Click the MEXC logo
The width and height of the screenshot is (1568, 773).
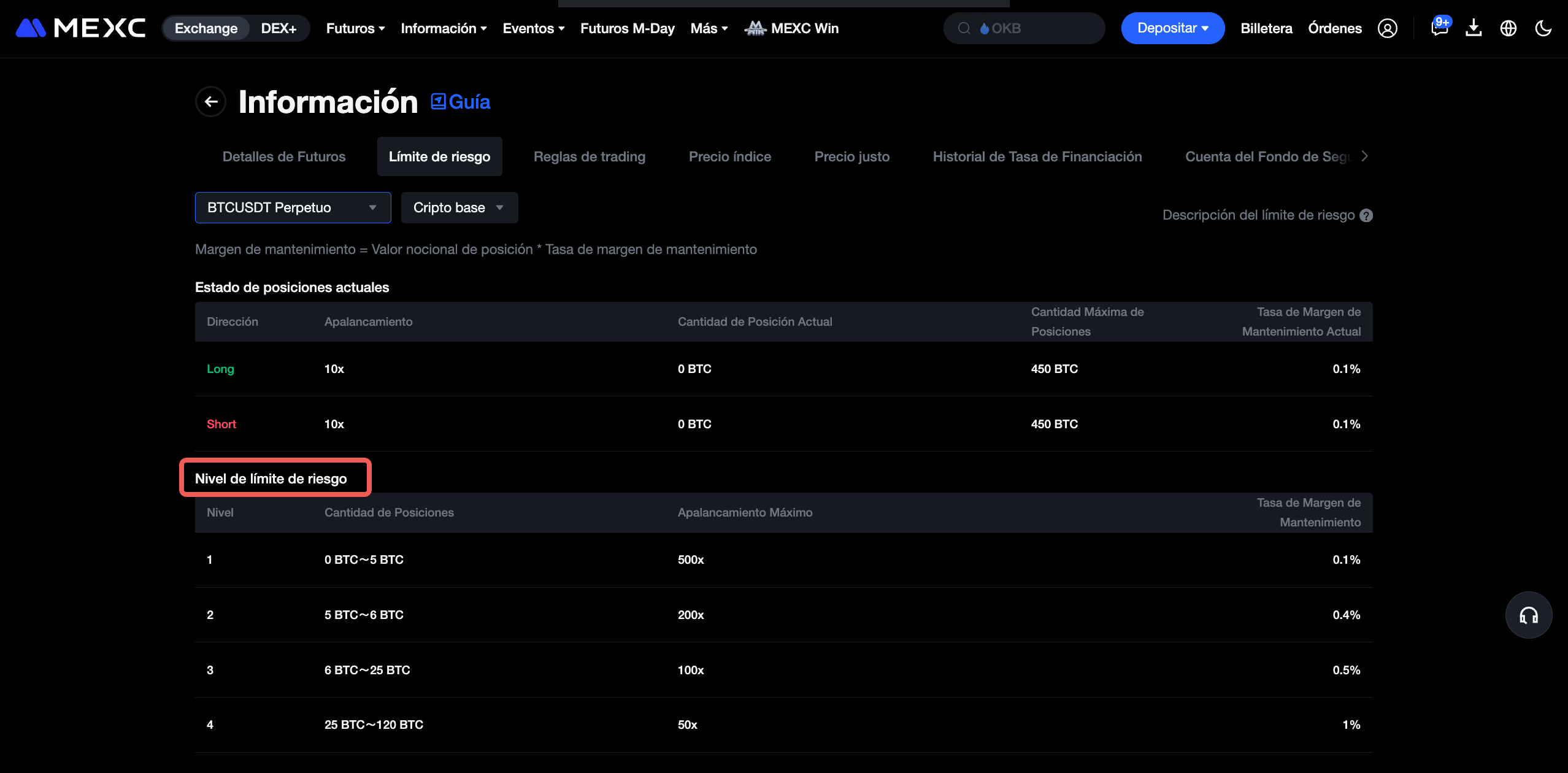(80, 28)
